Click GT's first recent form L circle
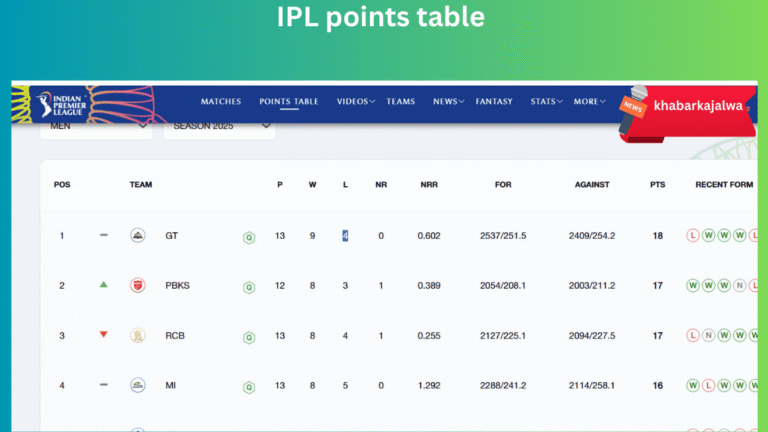This screenshot has height=432, width=768. pos(693,236)
